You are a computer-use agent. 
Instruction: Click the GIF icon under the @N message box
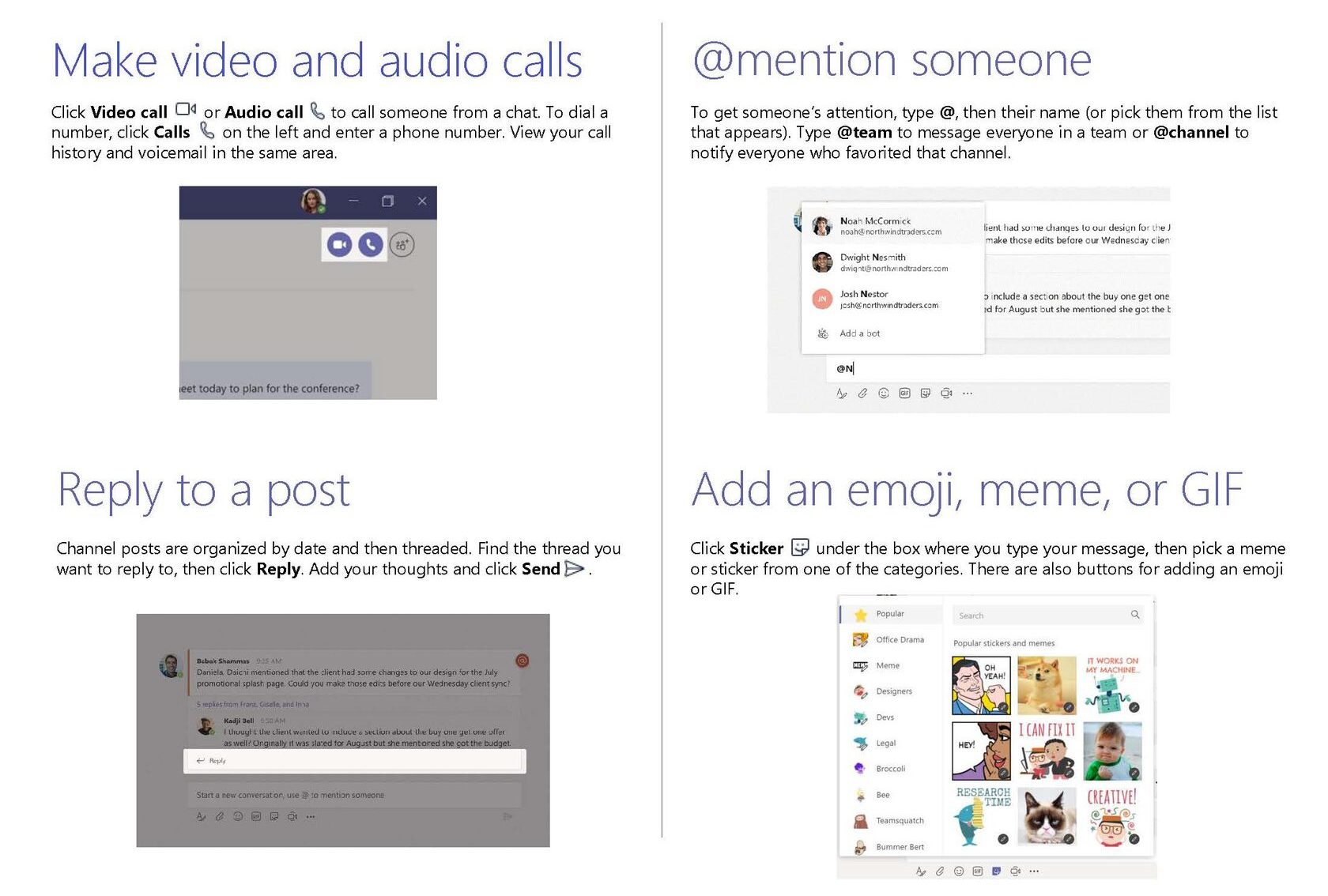[904, 393]
